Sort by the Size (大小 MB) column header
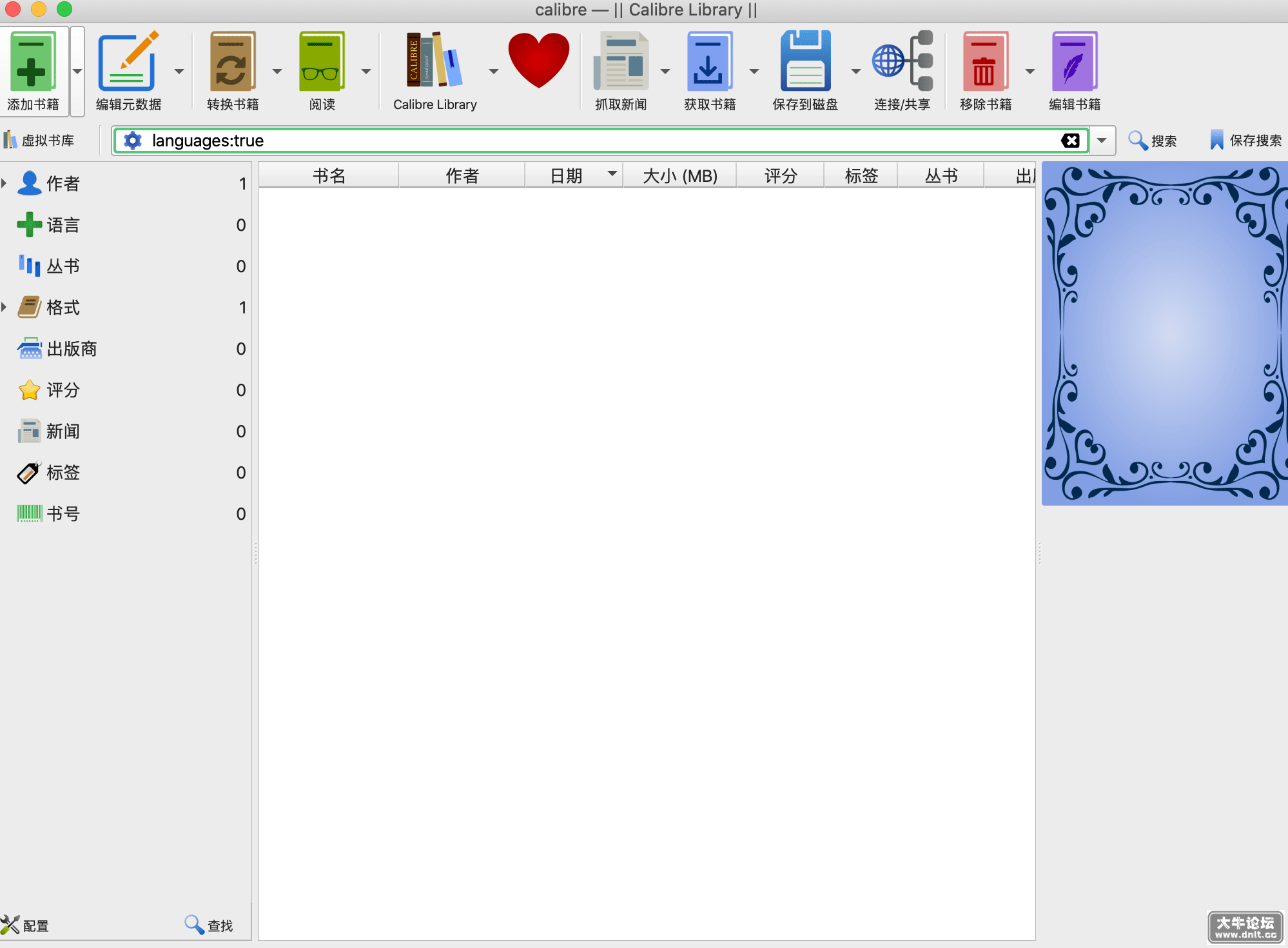This screenshot has width=1288, height=948. pos(680,175)
